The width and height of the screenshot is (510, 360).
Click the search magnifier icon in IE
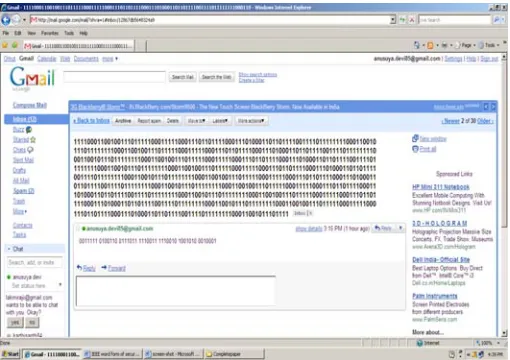click(496, 20)
